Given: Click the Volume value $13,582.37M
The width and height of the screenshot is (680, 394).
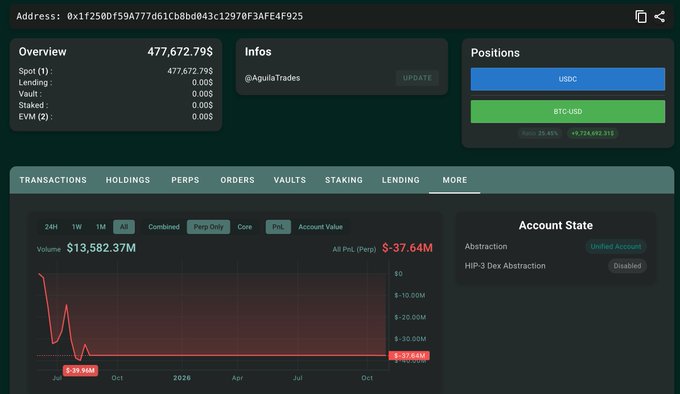Looking at the screenshot, I should pos(101,248).
